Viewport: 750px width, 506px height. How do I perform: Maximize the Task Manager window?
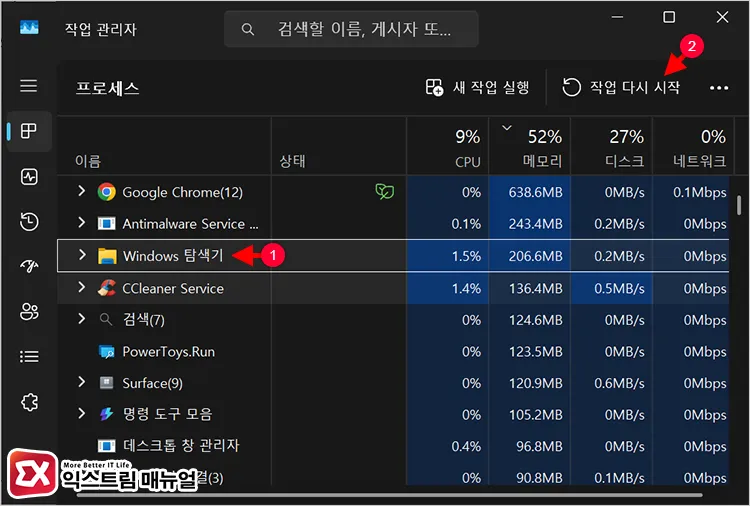(669, 17)
